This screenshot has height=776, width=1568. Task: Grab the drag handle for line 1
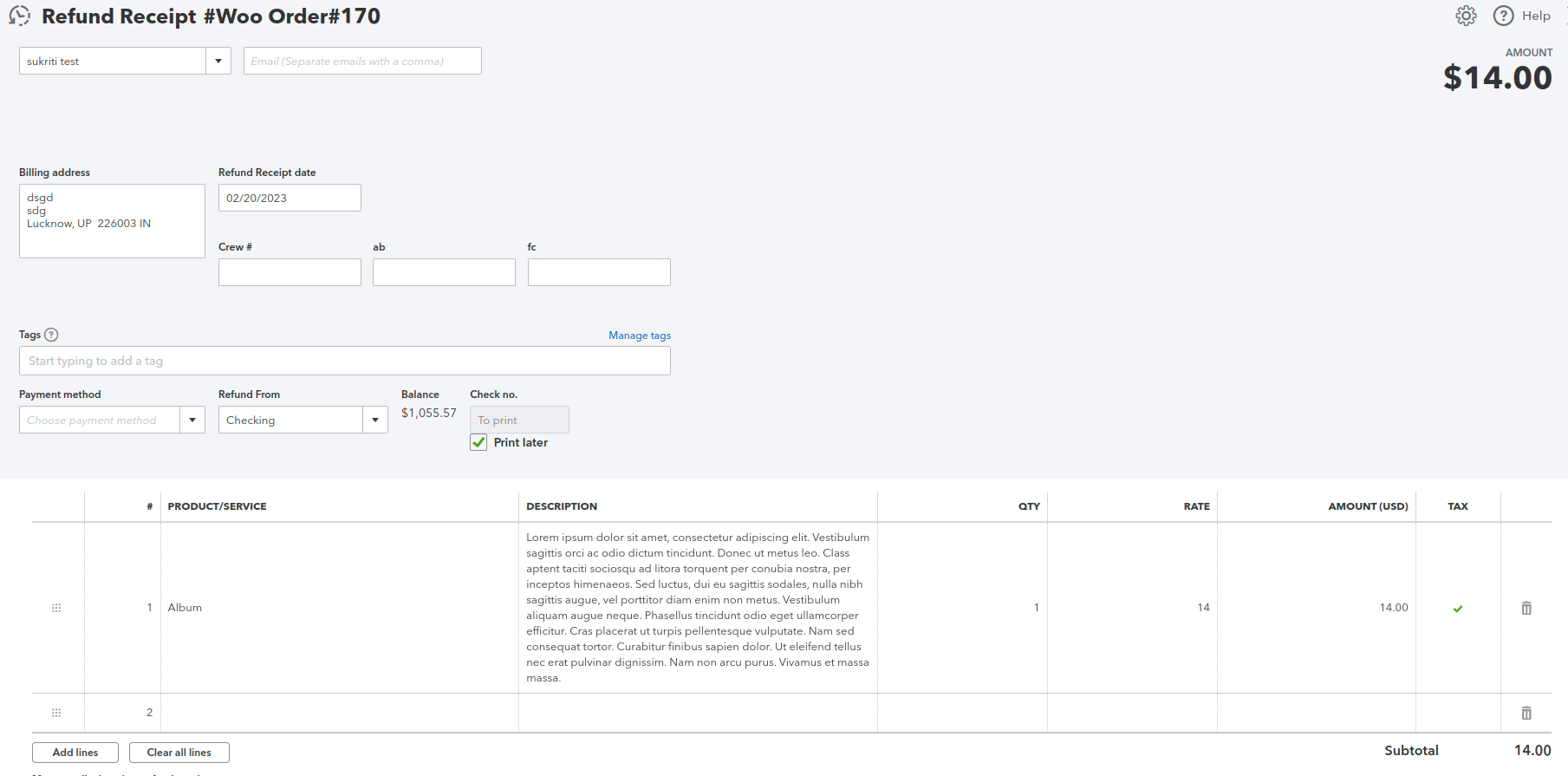(56, 608)
